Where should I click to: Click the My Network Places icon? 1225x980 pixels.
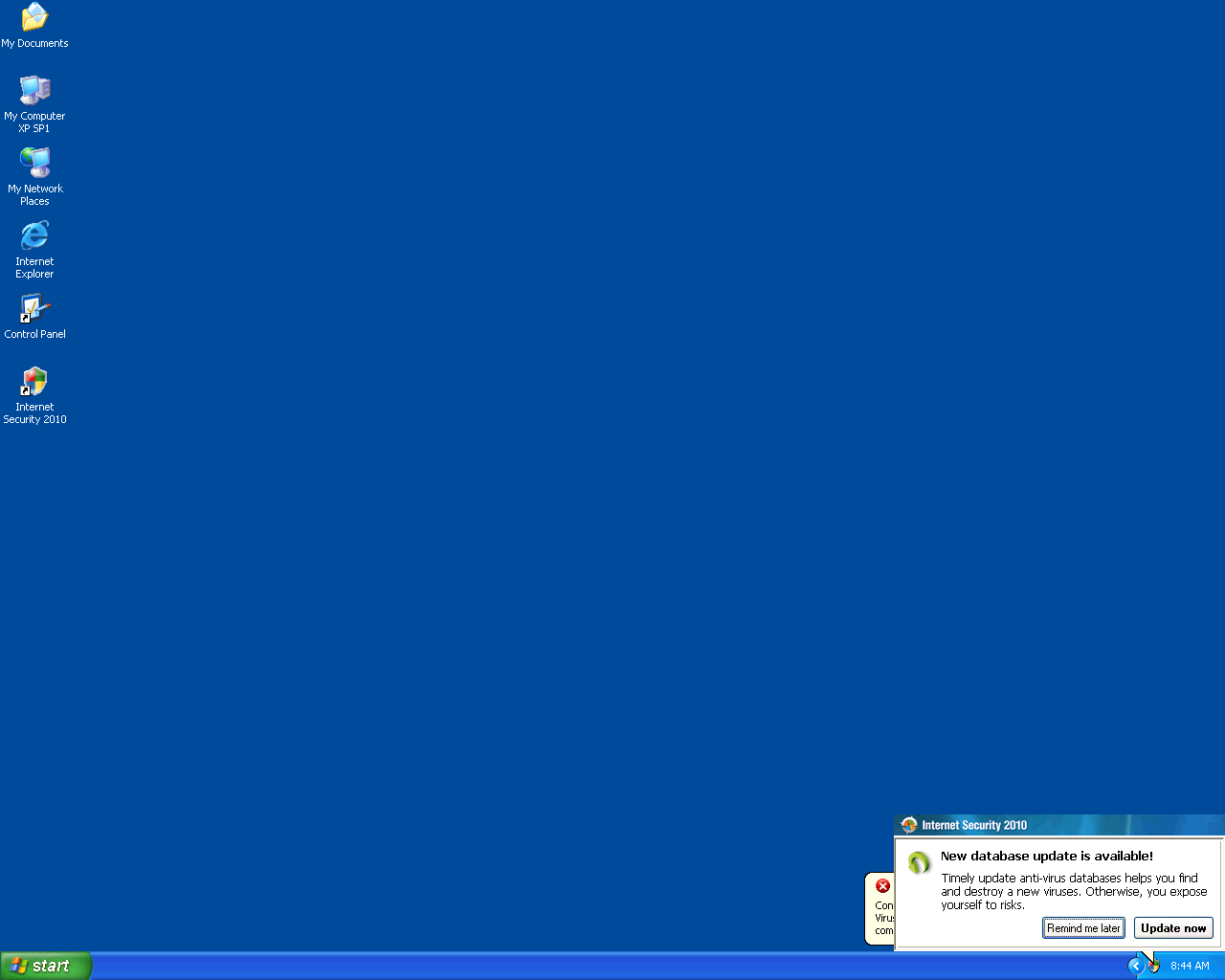[x=34, y=164]
